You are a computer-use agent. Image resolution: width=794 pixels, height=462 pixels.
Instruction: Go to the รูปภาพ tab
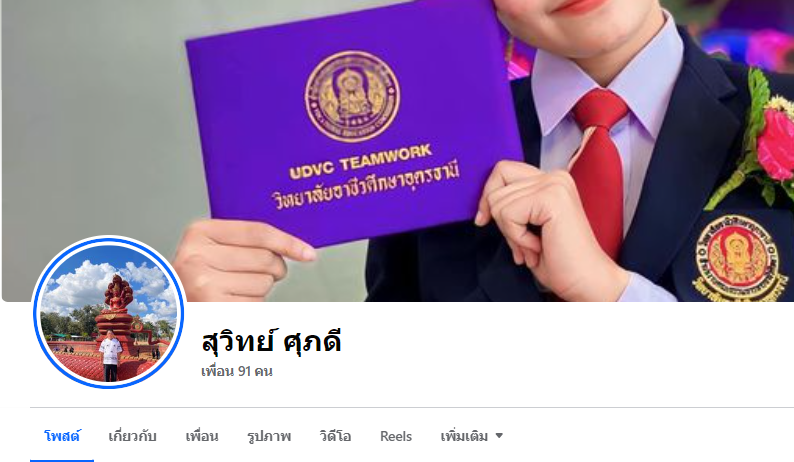269,436
